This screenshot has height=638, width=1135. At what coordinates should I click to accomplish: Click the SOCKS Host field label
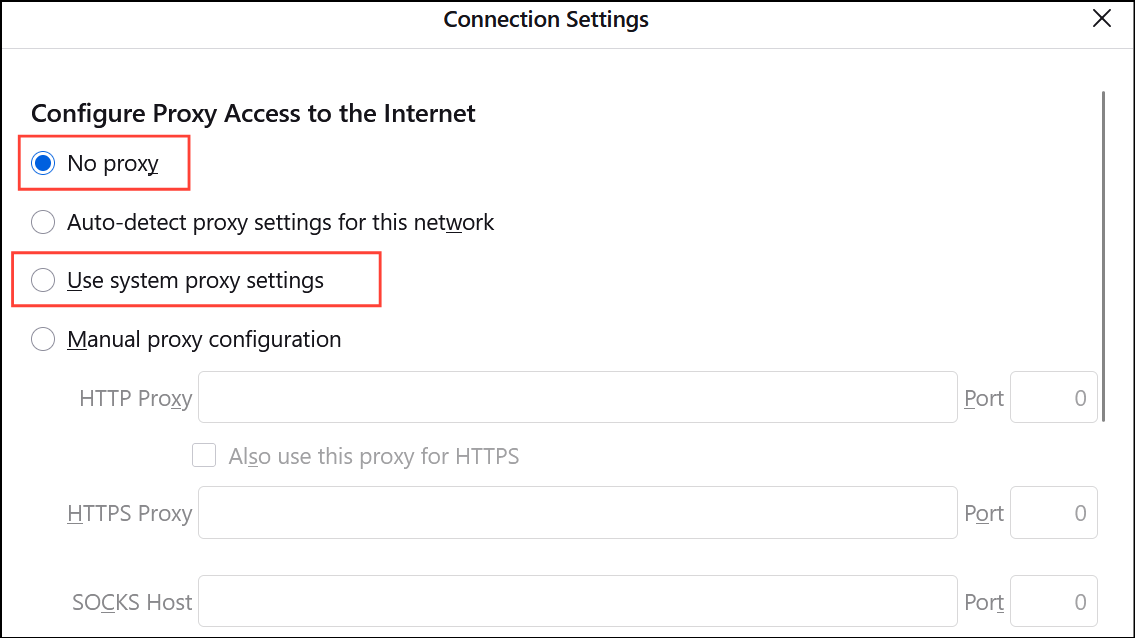pos(132,601)
